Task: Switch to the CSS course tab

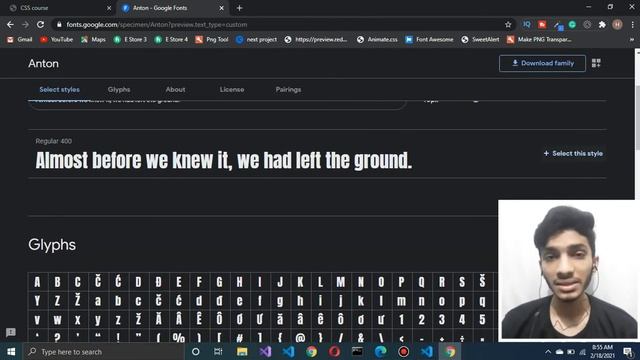Action: pos(59,8)
